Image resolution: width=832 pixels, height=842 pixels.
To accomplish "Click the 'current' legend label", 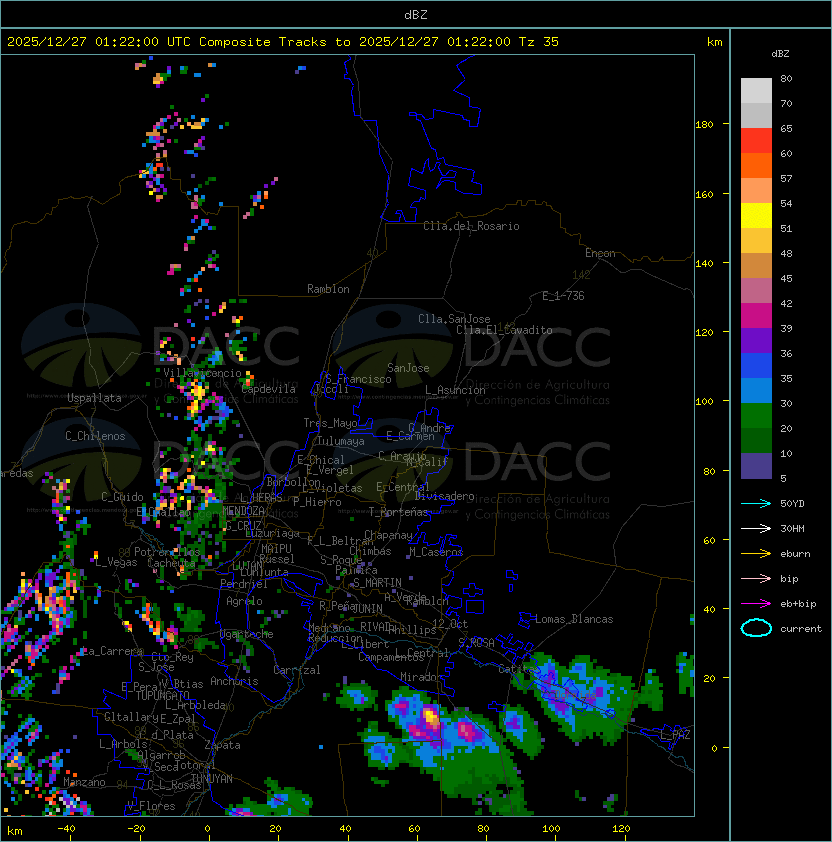I will [x=801, y=629].
